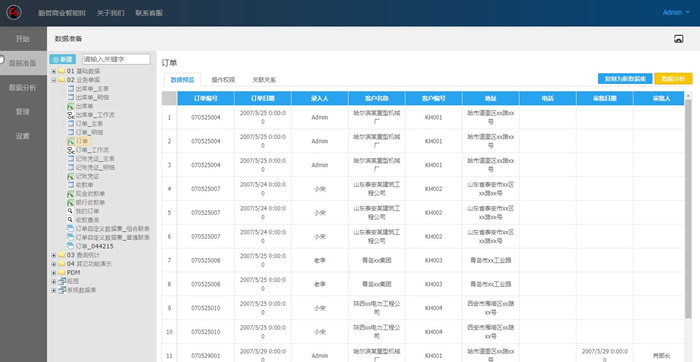
Task: Click the 新建 button
Action: [62, 59]
